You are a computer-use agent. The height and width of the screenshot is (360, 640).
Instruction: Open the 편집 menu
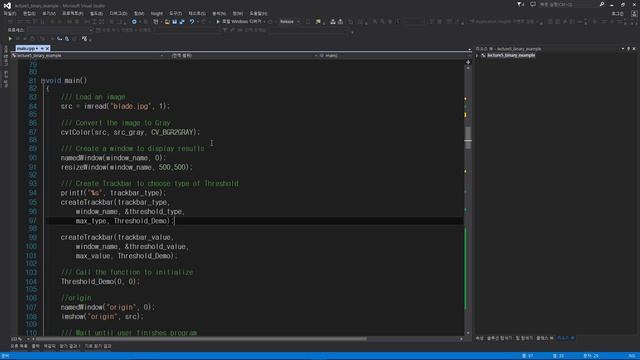(x=29, y=13)
